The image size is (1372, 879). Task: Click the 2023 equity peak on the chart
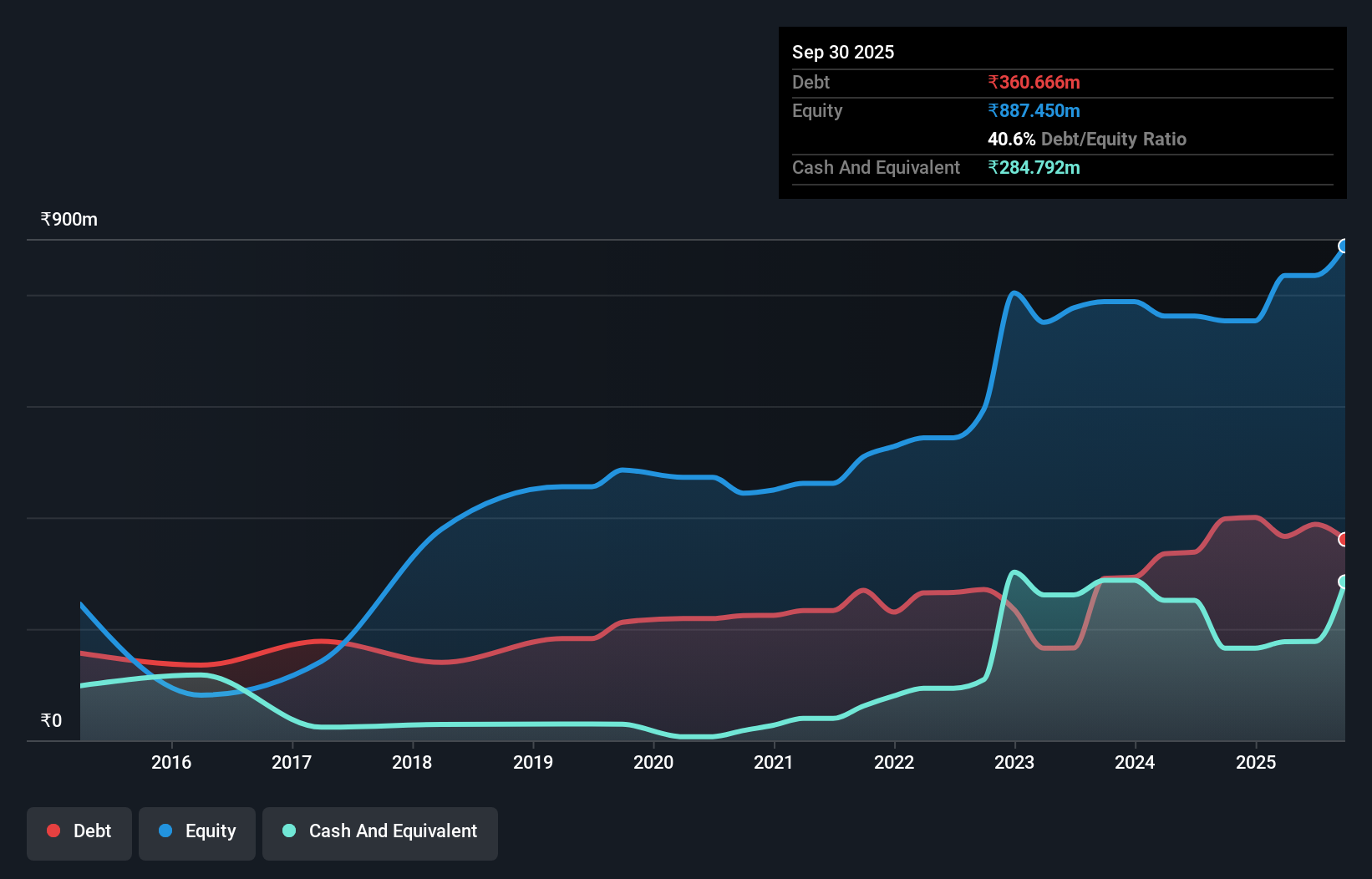(1014, 292)
